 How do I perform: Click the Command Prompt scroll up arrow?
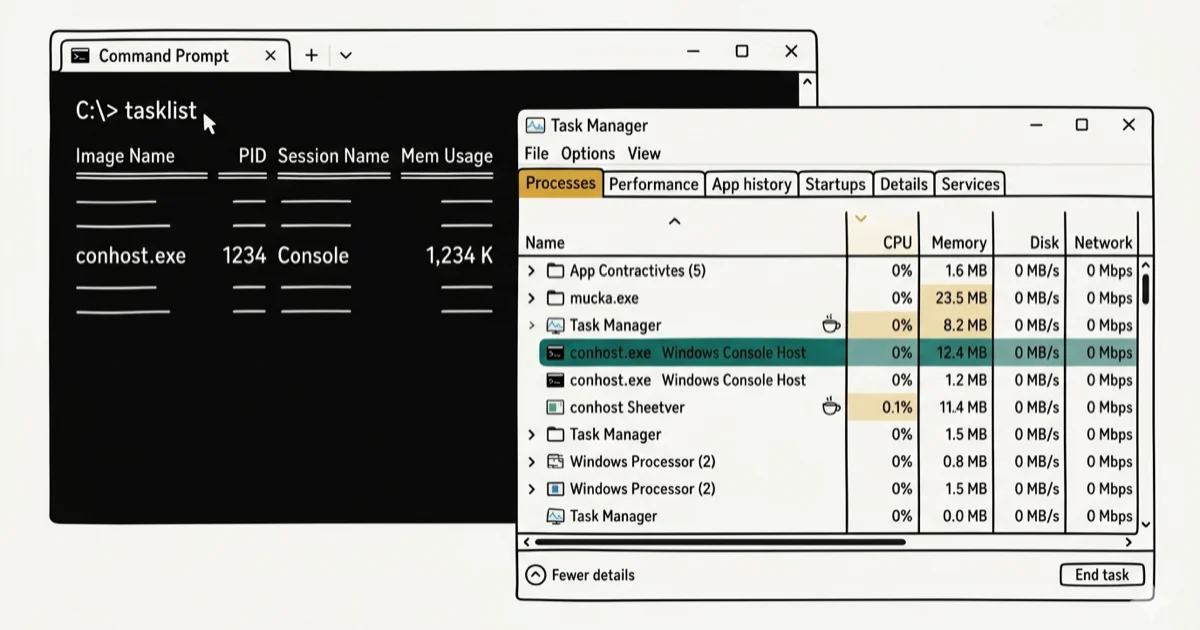click(x=808, y=85)
